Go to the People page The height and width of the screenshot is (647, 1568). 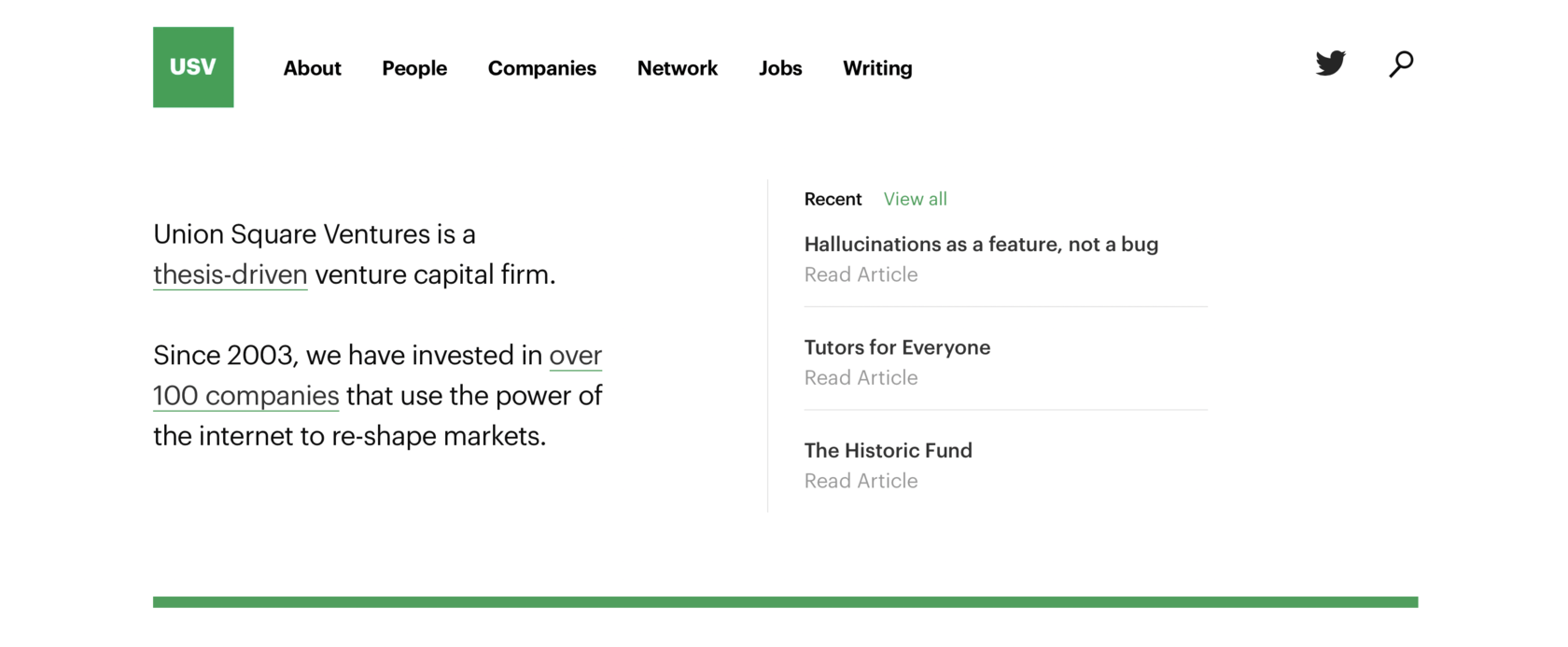pos(414,68)
